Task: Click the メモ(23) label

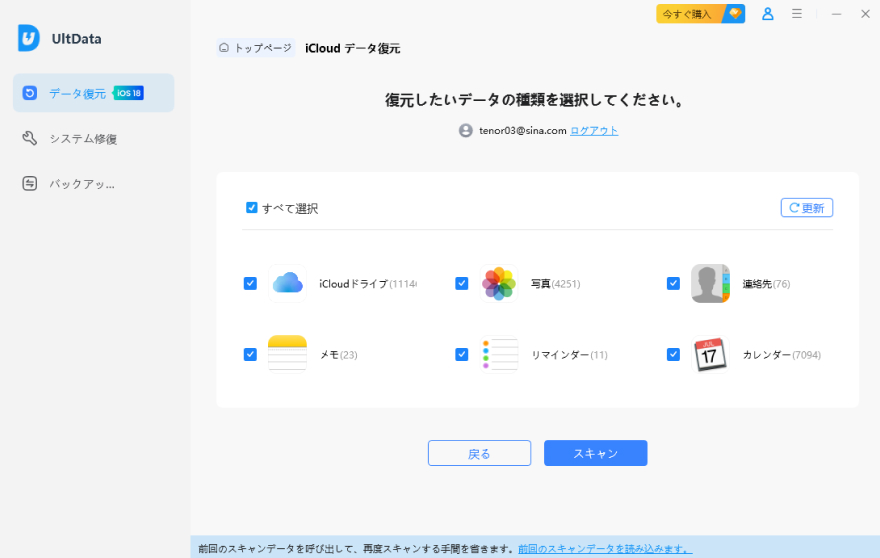Action: pyautogui.click(x=338, y=355)
